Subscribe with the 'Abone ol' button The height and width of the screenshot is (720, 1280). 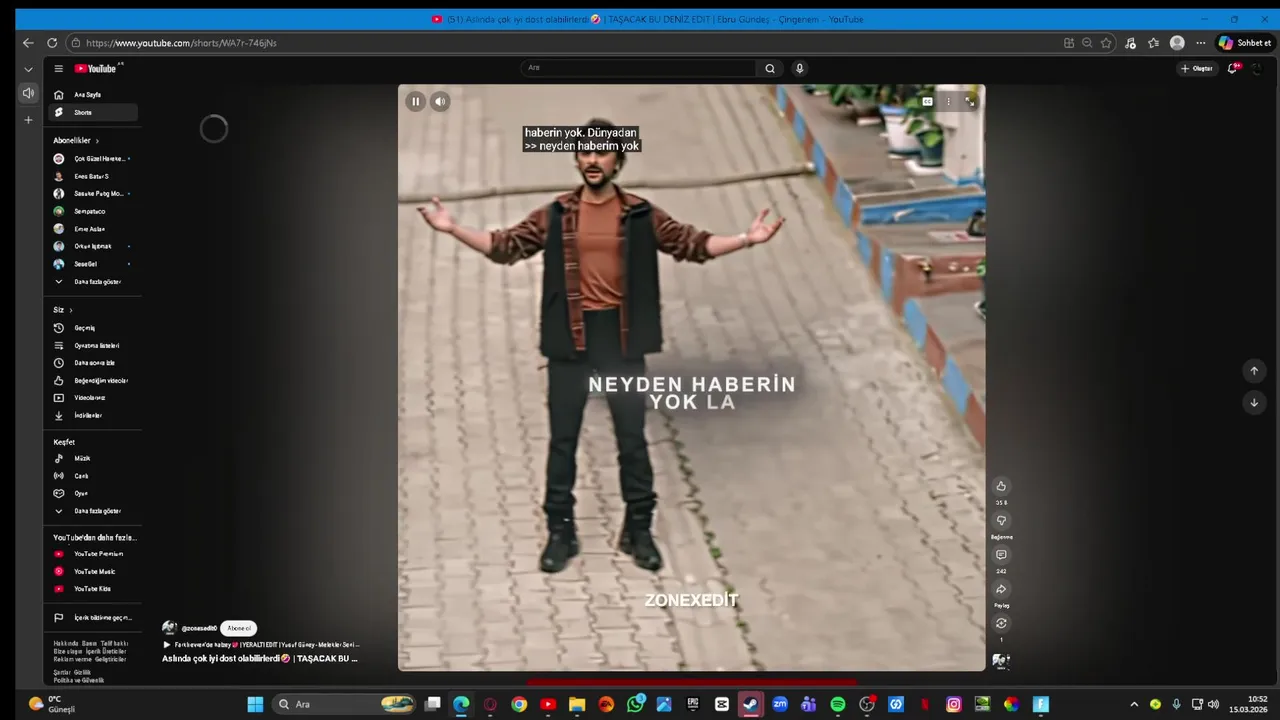click(x=238, y=628)
